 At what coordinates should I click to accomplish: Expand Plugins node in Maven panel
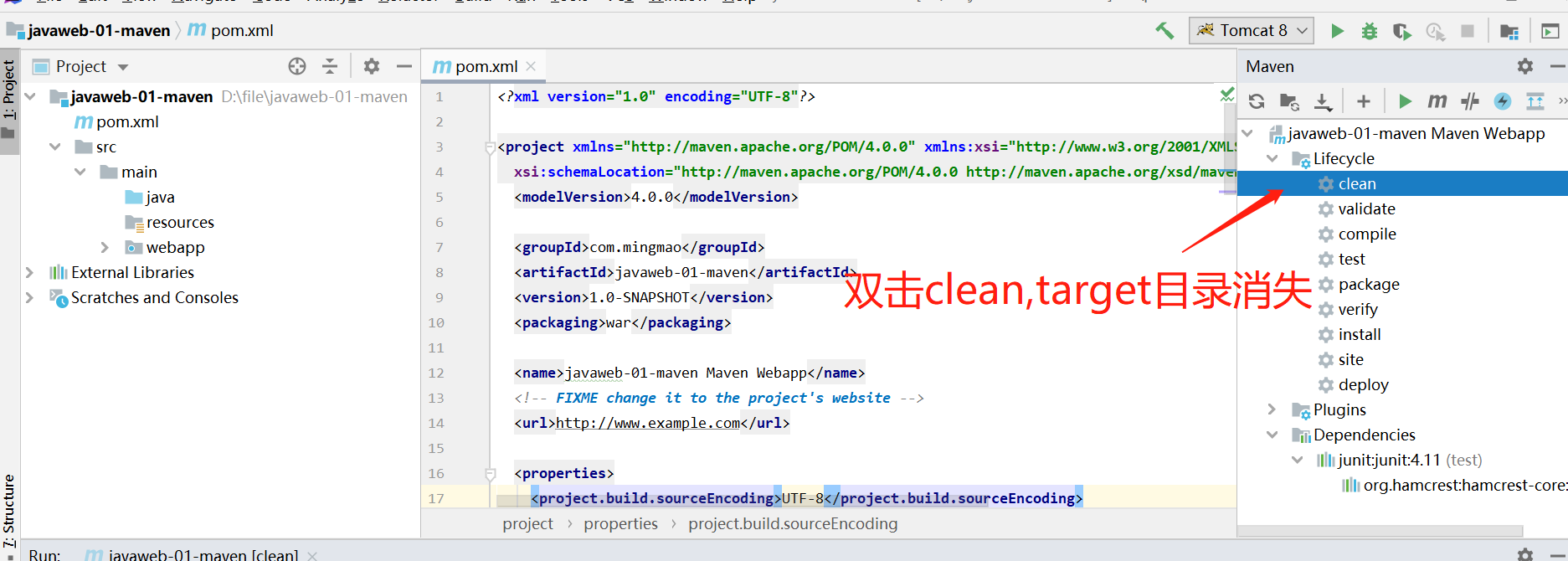pyautogui.click(x=1272, y=409)
